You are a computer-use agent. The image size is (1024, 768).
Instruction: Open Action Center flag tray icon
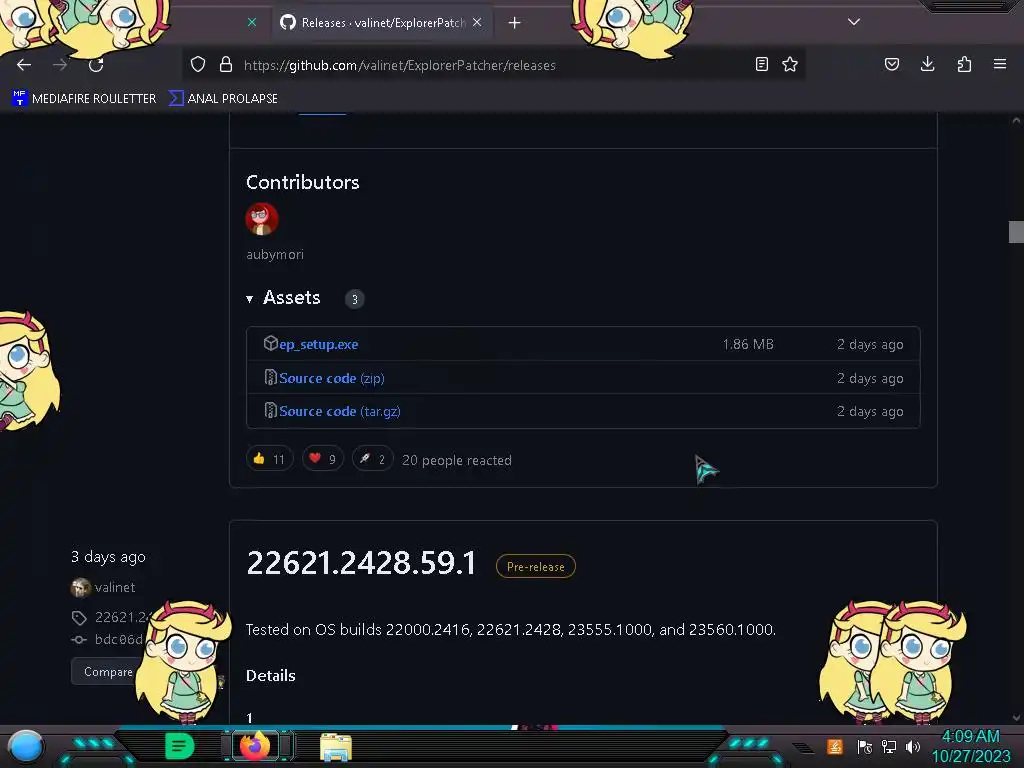click(864, 746)
